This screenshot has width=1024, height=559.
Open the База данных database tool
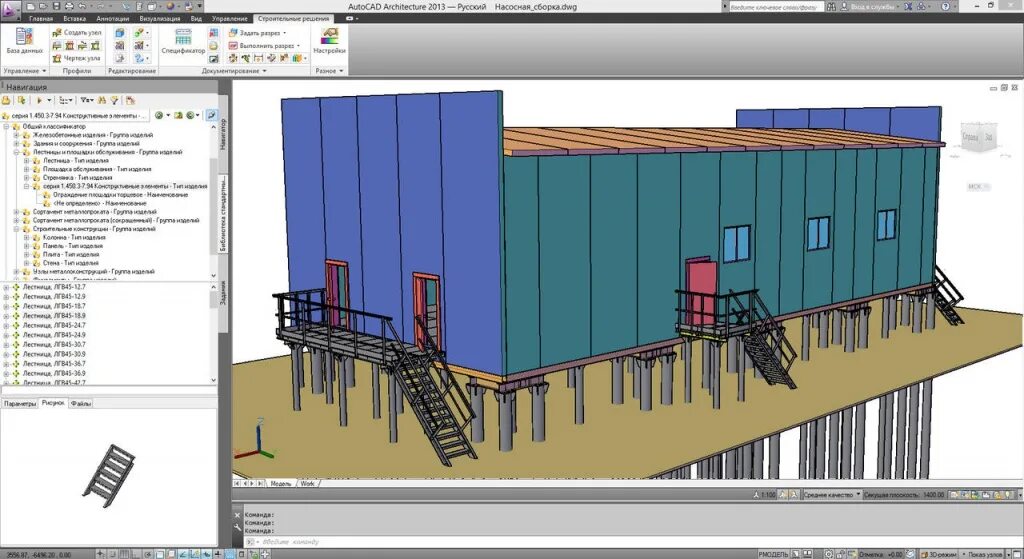pos(24,41)
